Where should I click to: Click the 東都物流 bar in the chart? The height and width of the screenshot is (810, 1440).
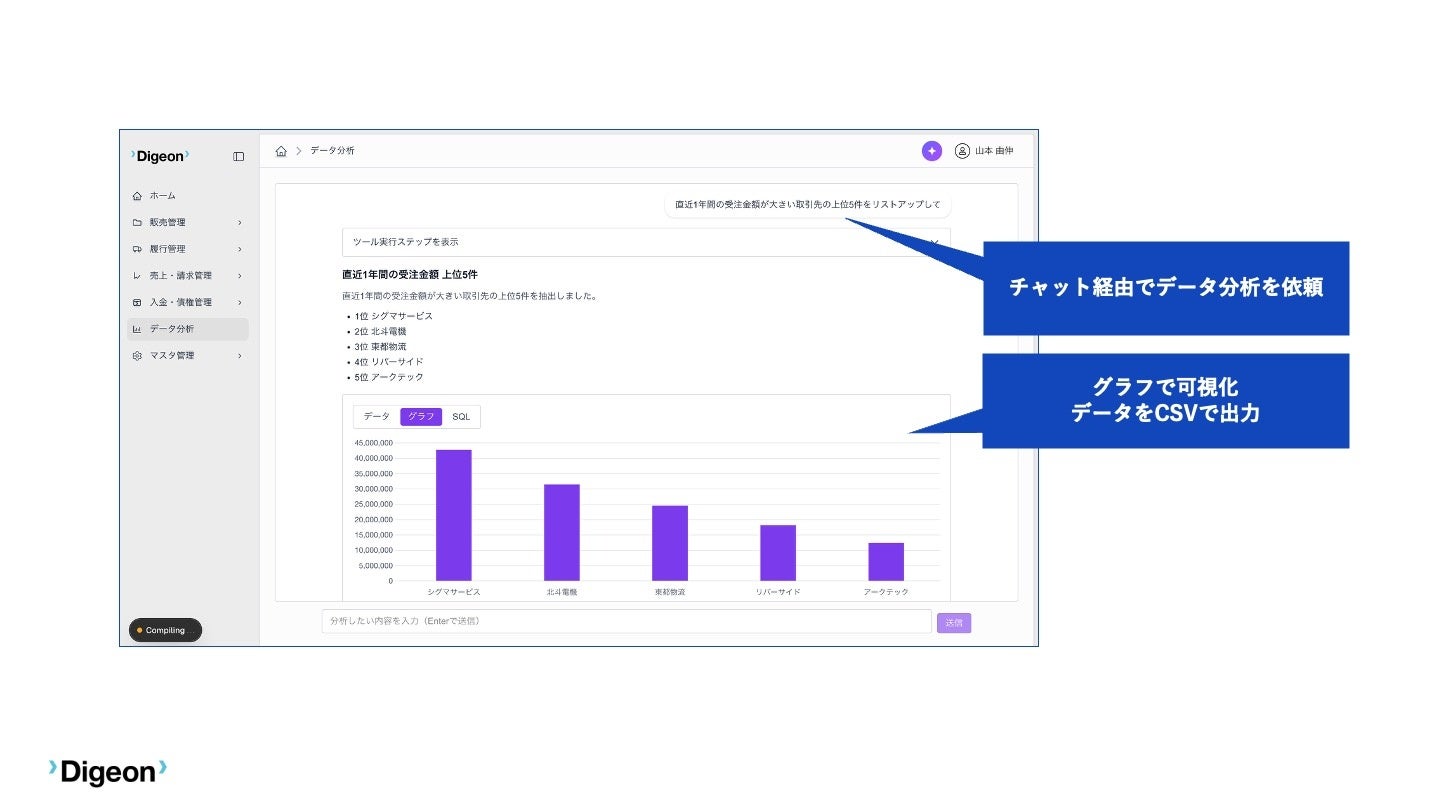coord(670,543)
